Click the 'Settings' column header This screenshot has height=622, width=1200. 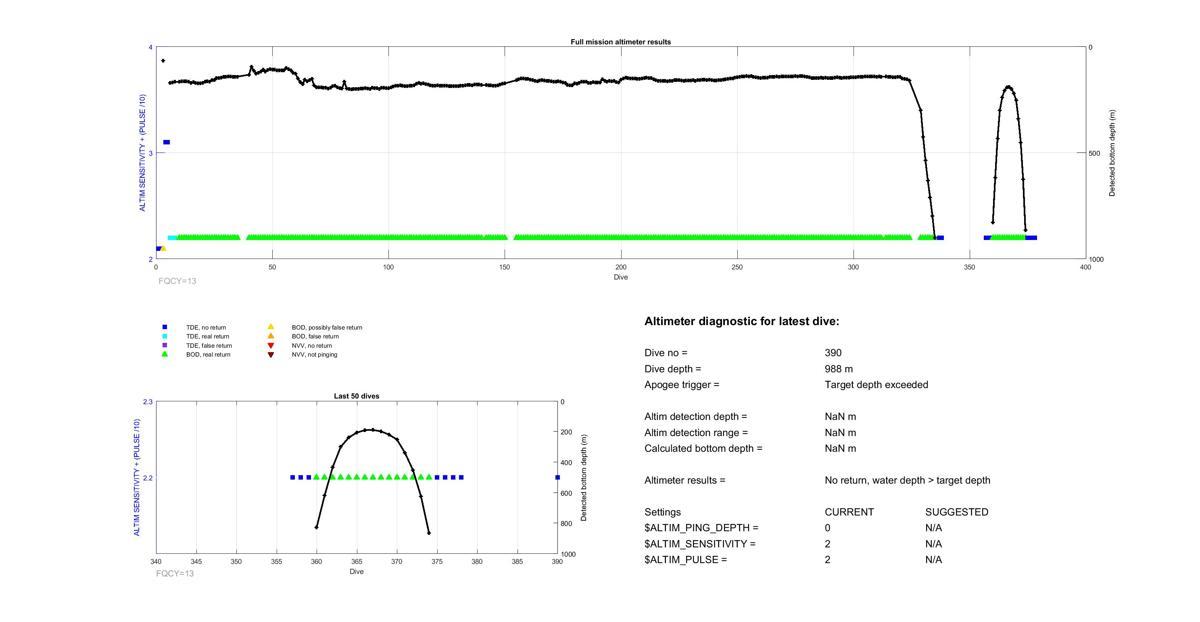click(663, 512)
